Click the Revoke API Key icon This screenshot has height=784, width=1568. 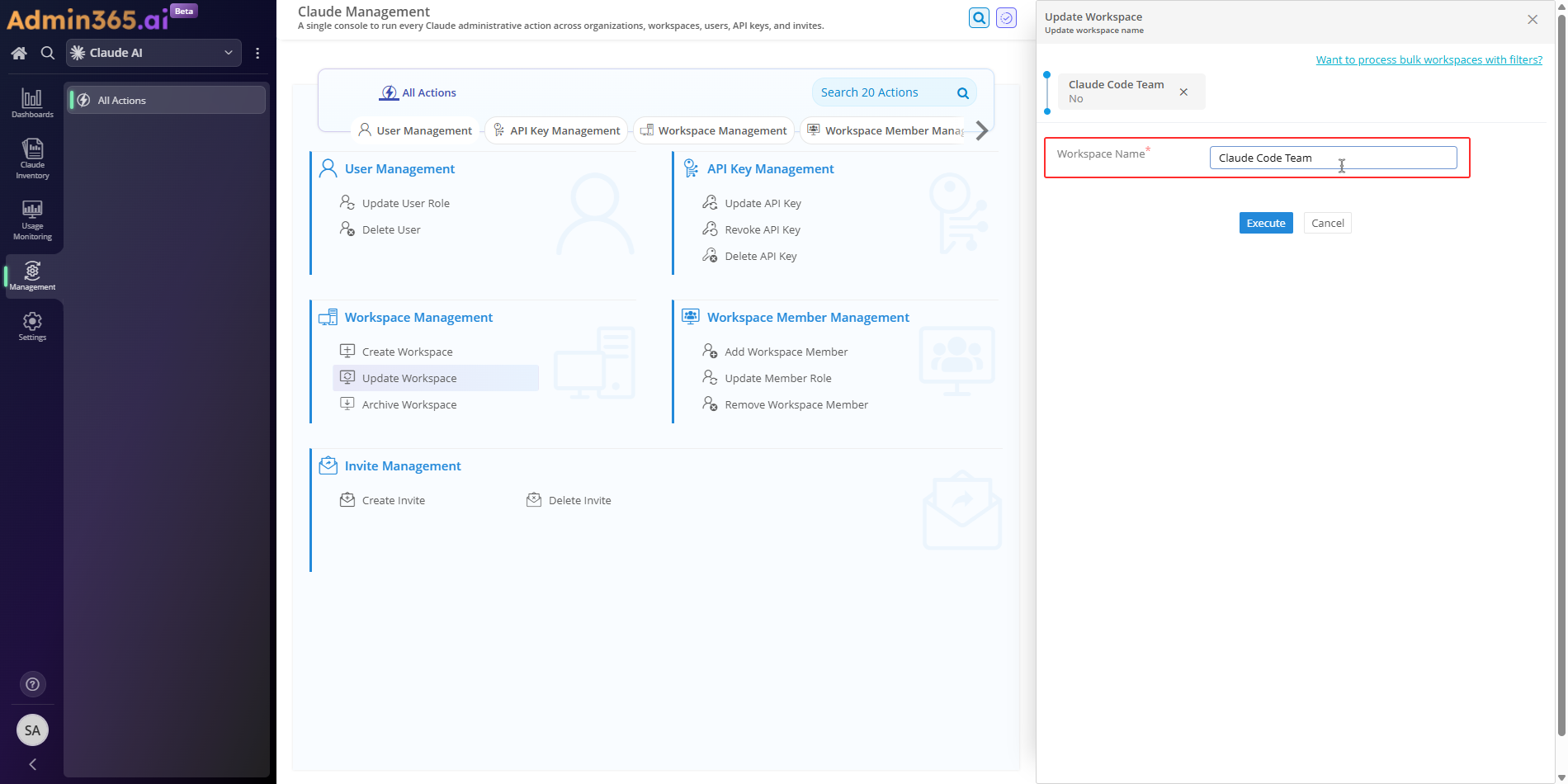click(710, 229)
